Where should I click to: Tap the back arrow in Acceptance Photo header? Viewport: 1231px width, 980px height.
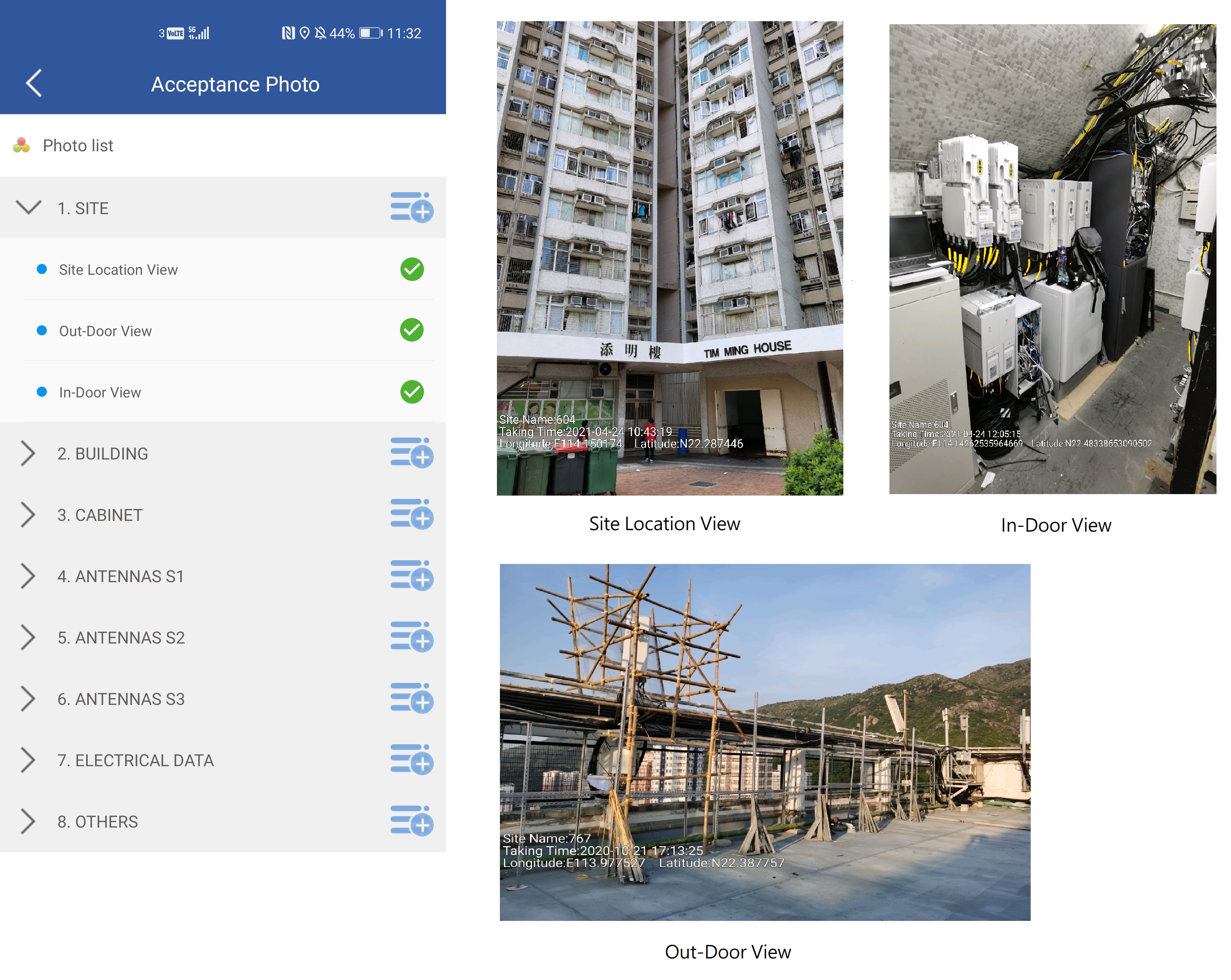(x=34, y=83)
